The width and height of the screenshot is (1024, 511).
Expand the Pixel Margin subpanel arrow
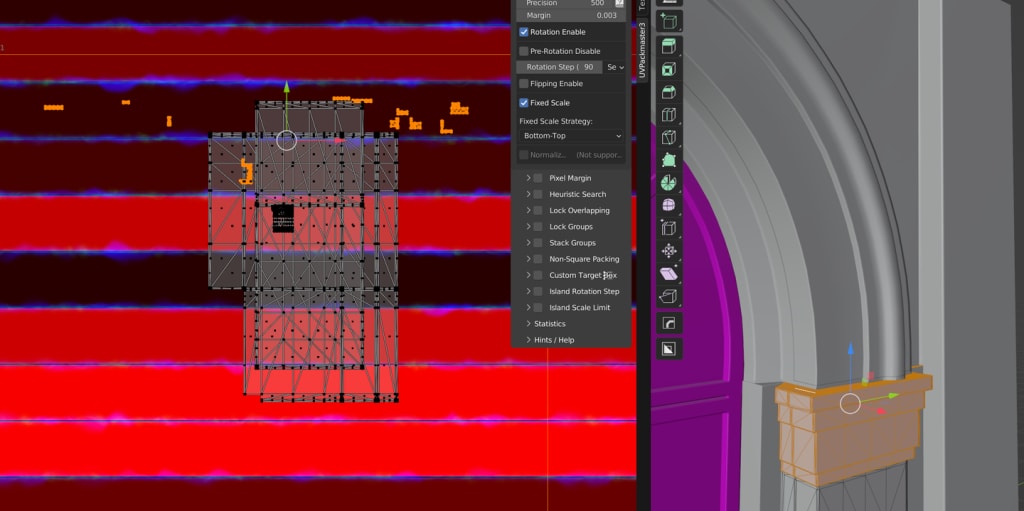tap(528, 178)
